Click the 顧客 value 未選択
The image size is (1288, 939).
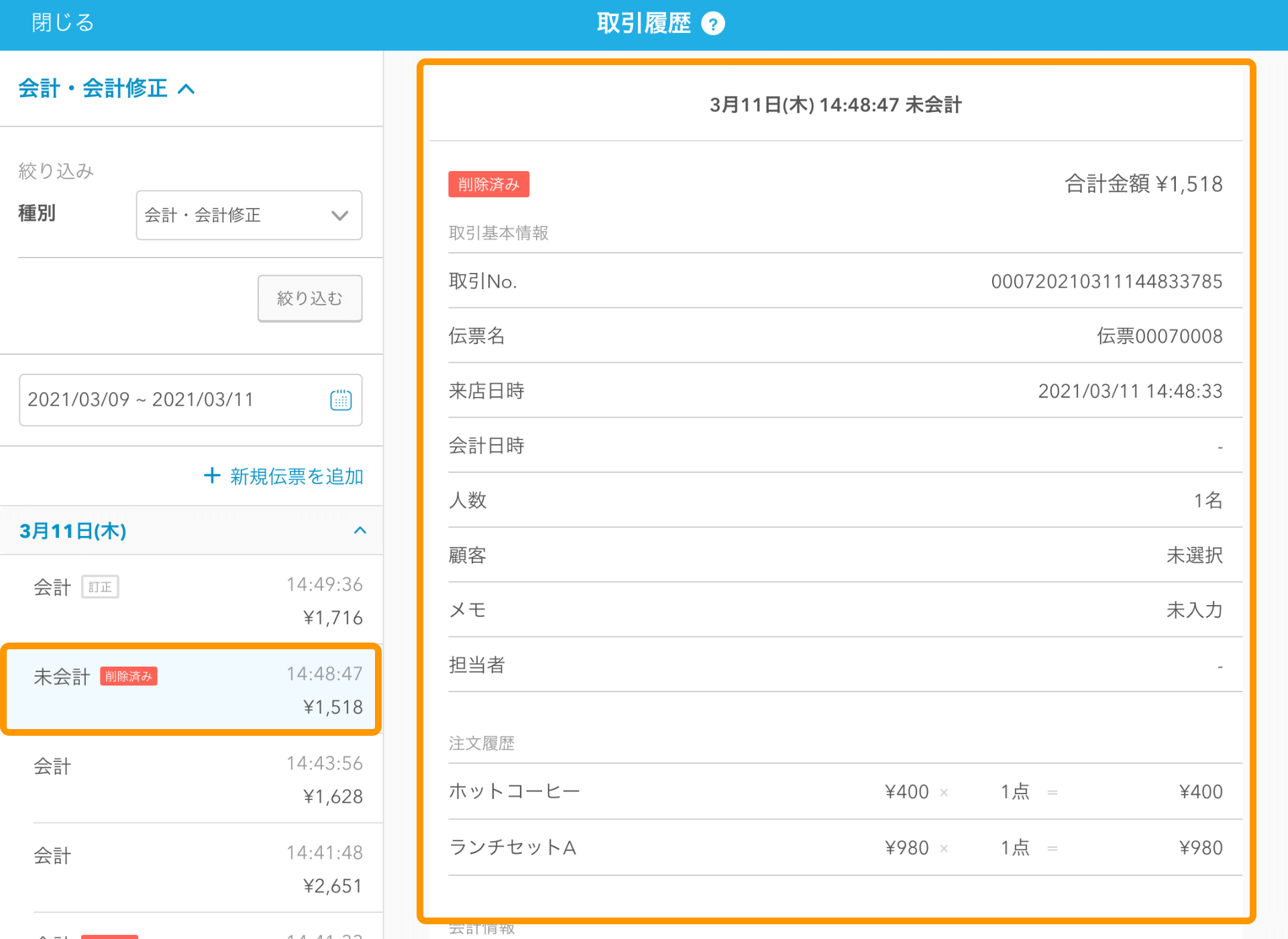1194,555
